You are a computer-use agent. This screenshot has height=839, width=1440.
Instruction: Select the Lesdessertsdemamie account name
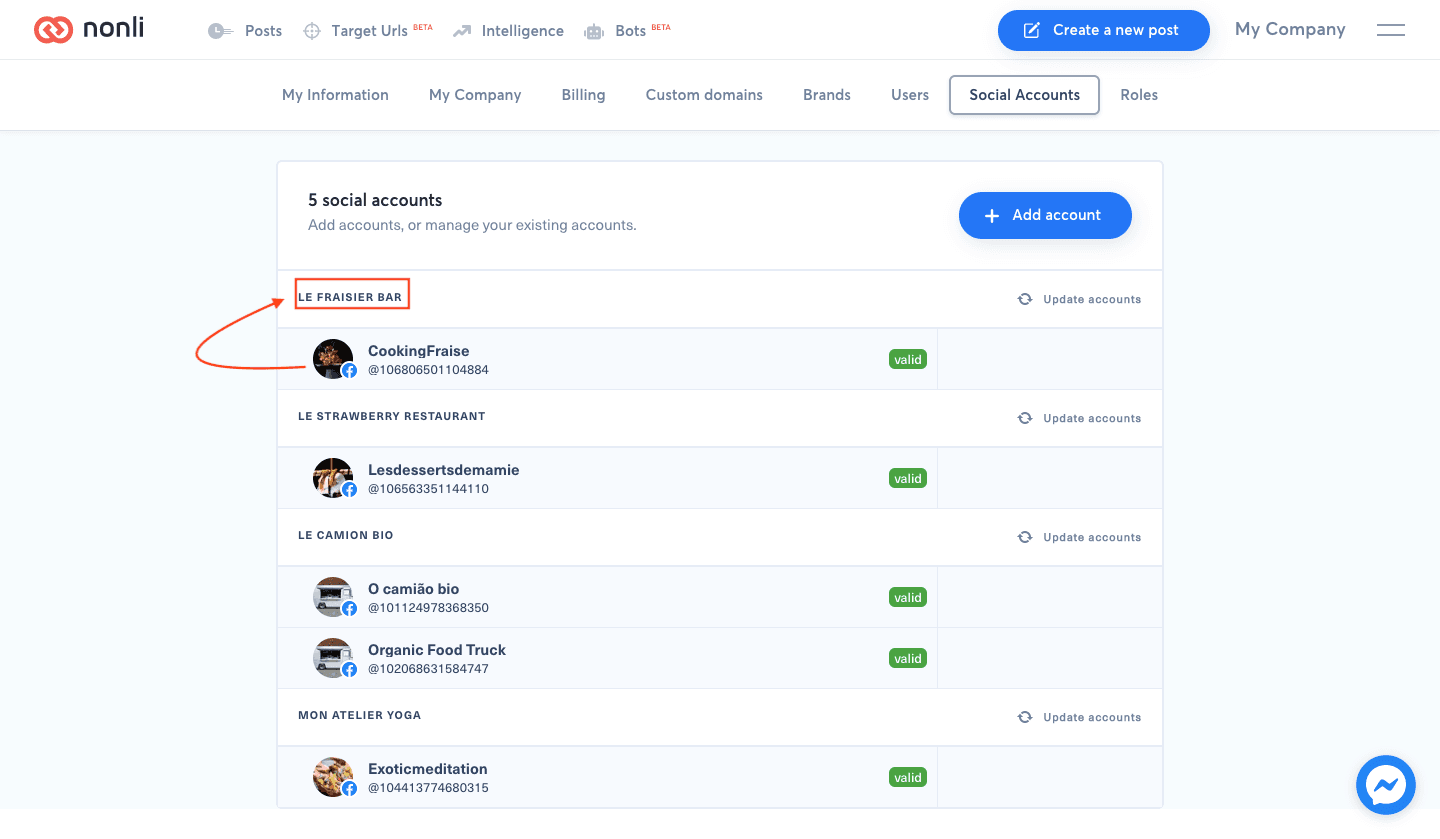pos(443,470)
